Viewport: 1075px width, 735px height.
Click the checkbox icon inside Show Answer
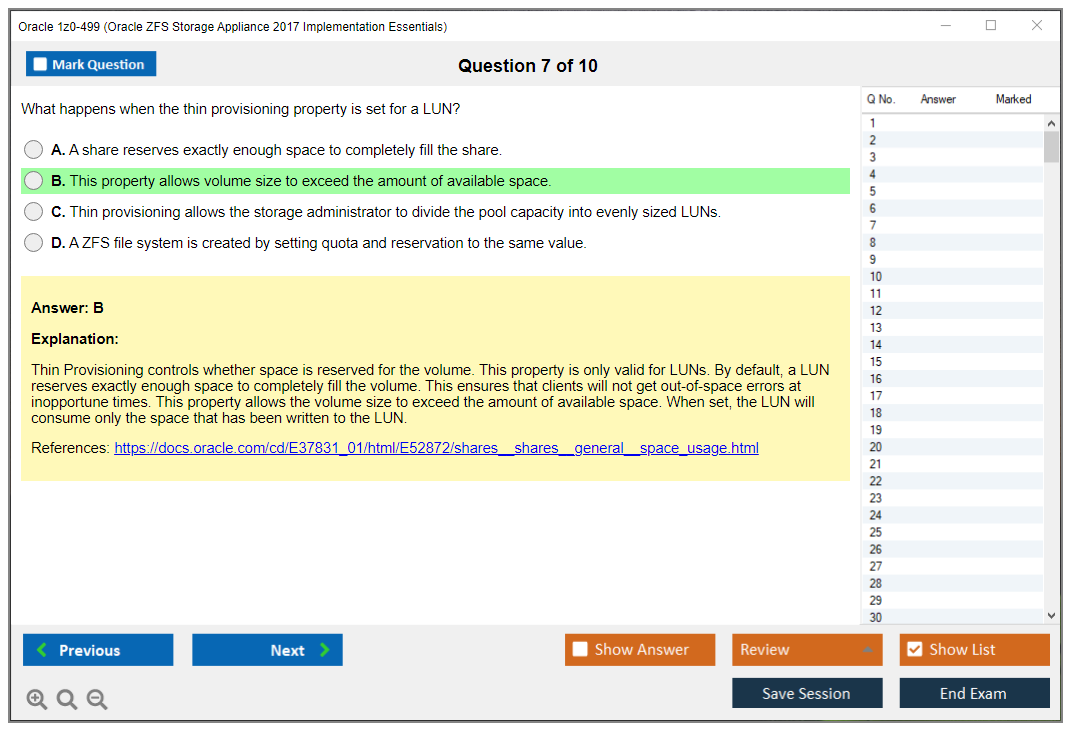581,649
